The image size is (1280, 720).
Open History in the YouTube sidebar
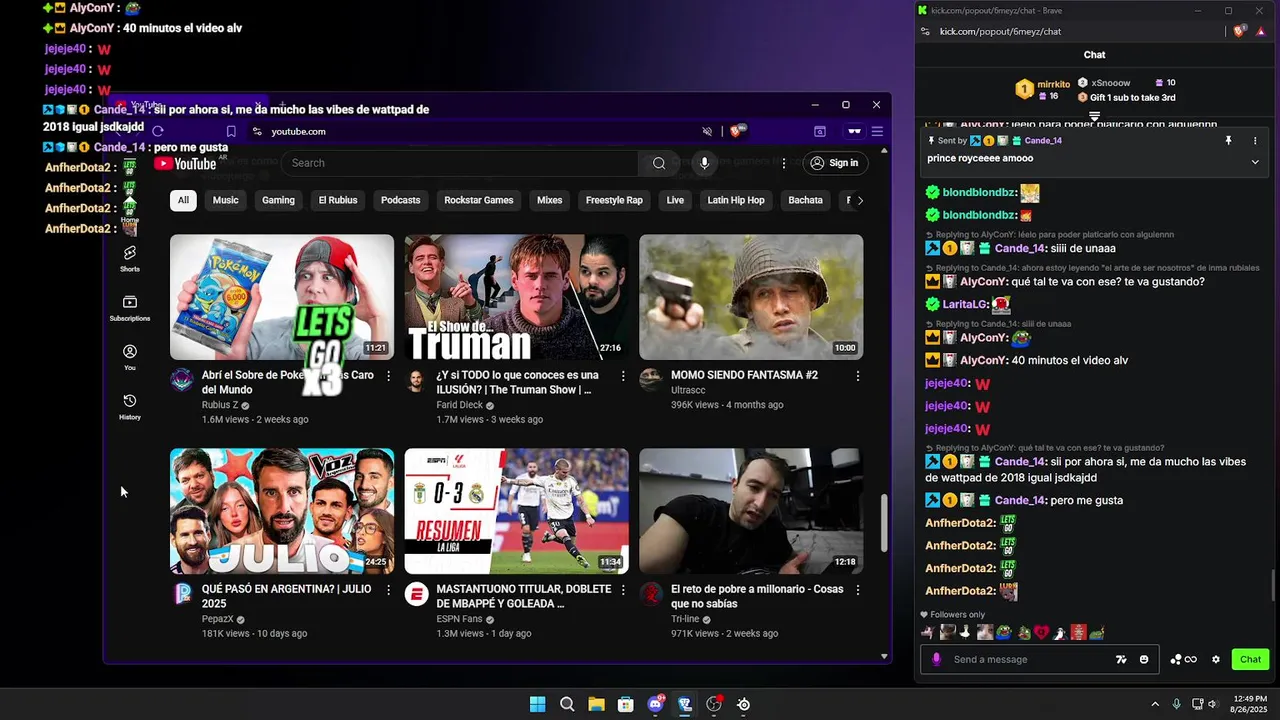[130, 406]
